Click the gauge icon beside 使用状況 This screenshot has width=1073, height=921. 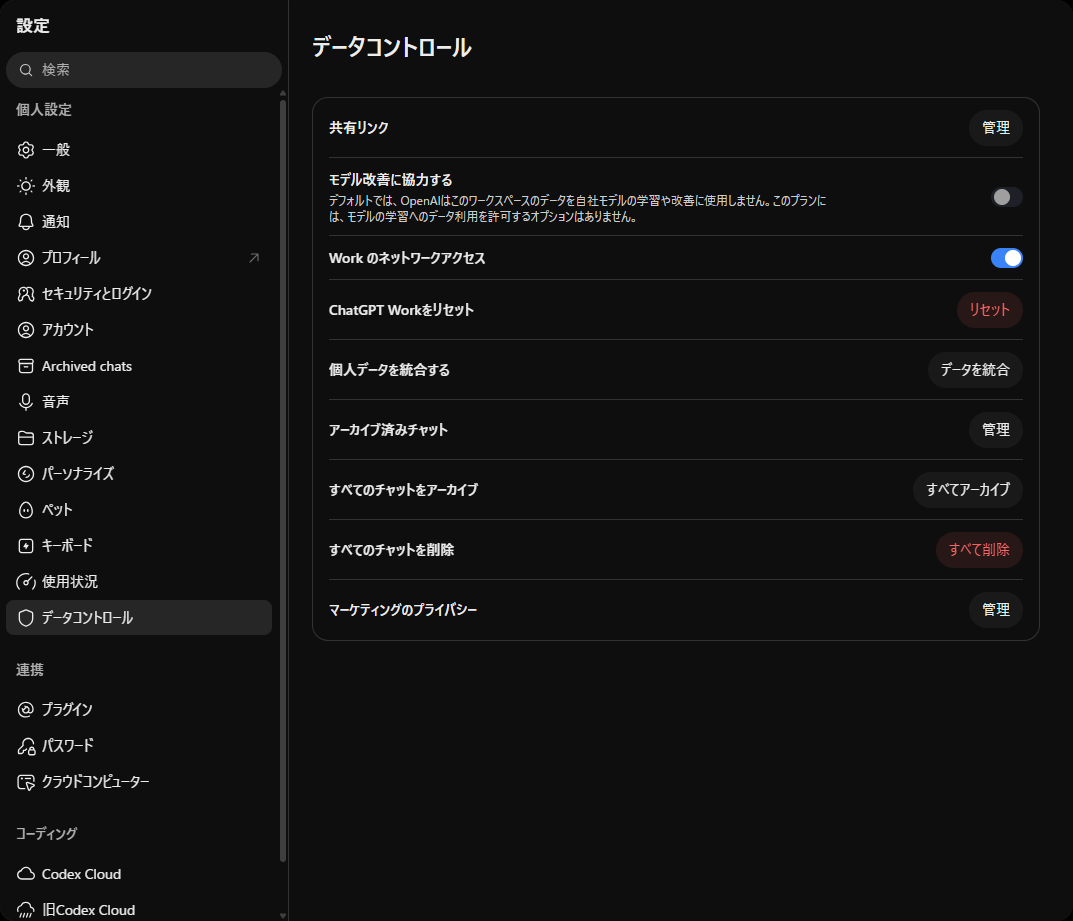[26, 582]
